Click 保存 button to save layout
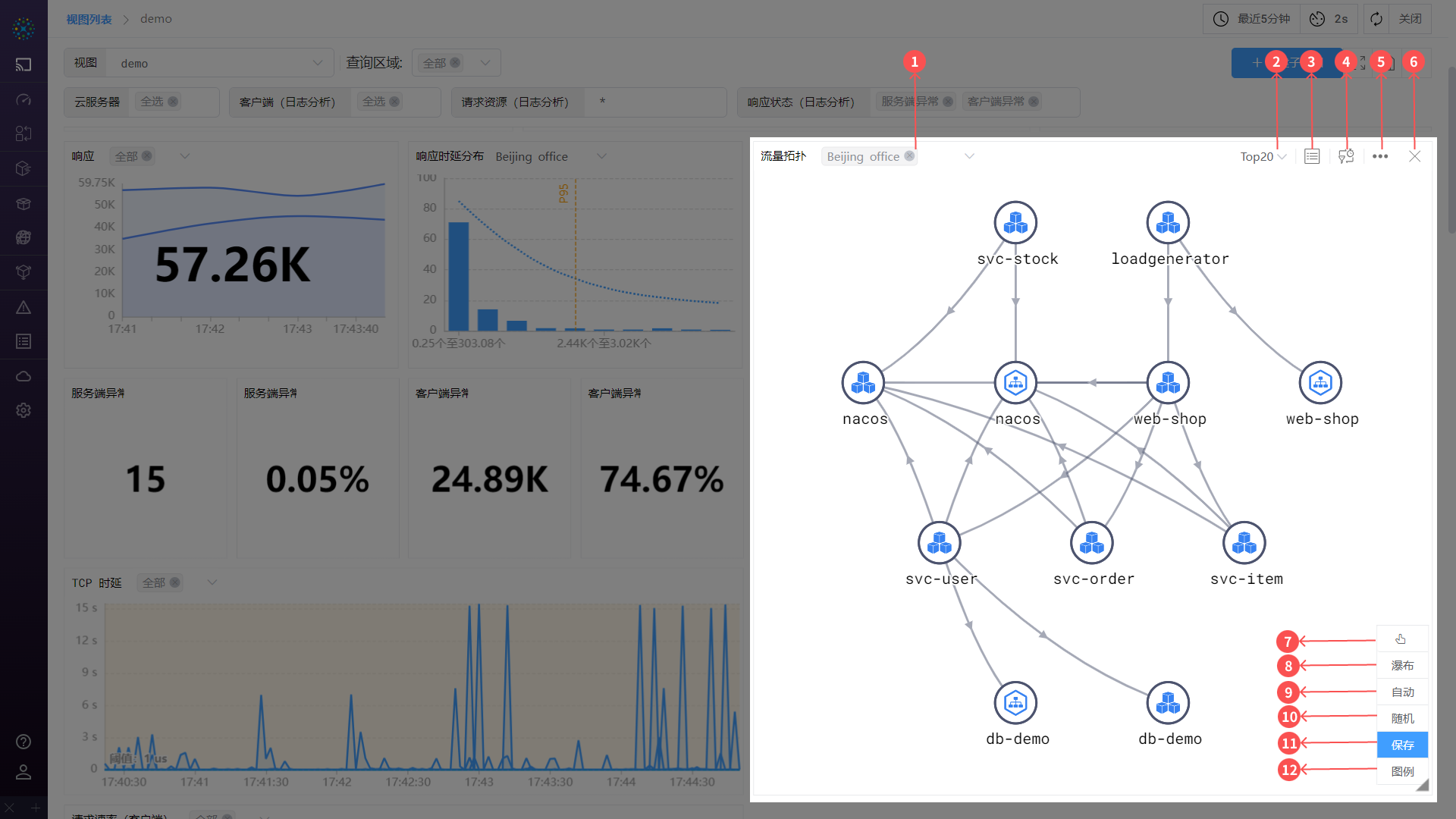 1400,744
